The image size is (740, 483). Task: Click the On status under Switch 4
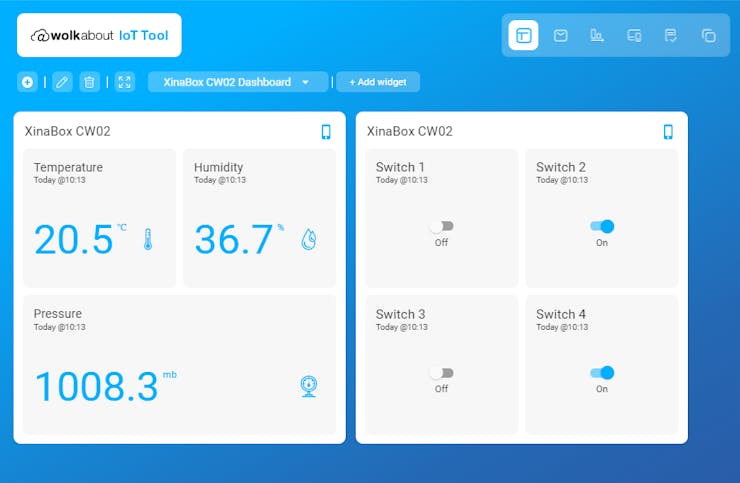click(602, 389)
